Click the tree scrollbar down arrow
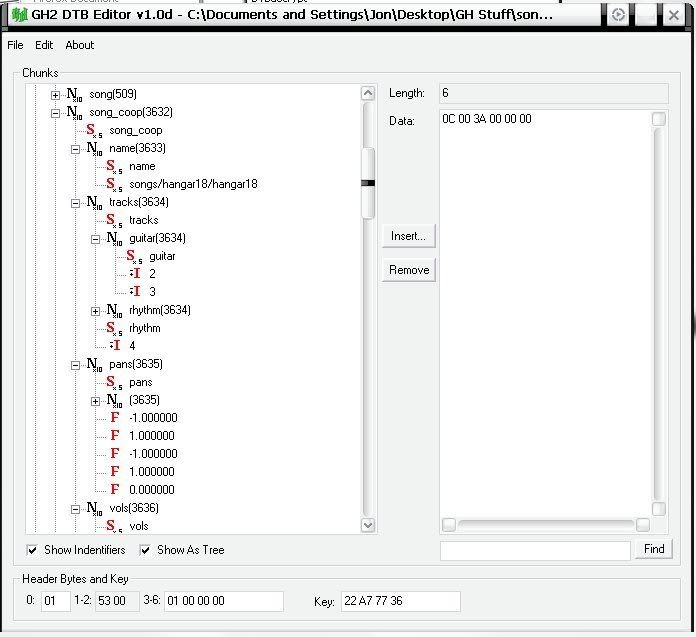The image size is (696, 637). 368,525
